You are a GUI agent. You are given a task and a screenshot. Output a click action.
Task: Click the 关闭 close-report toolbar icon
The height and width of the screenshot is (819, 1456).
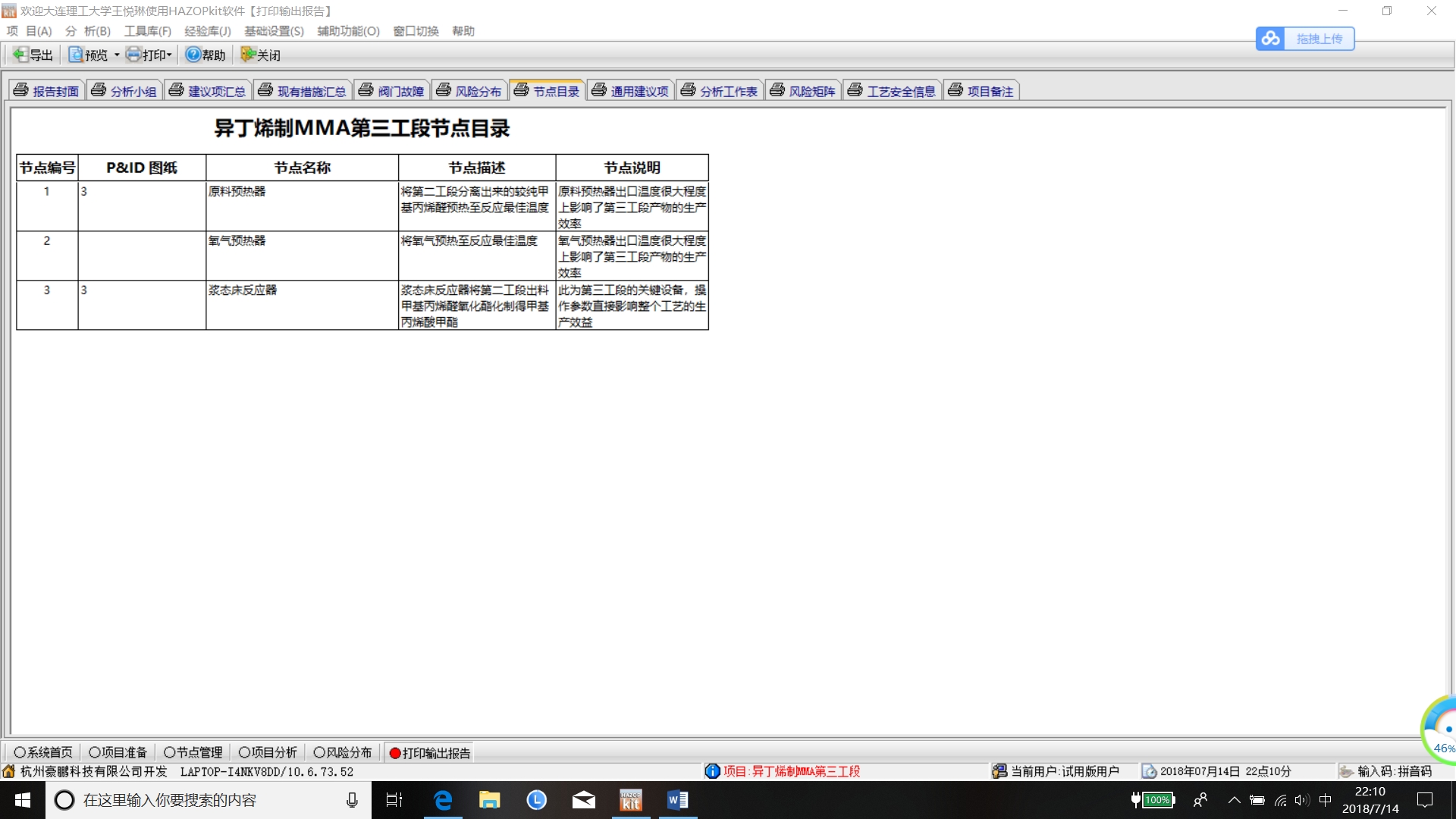coord(248,55)
